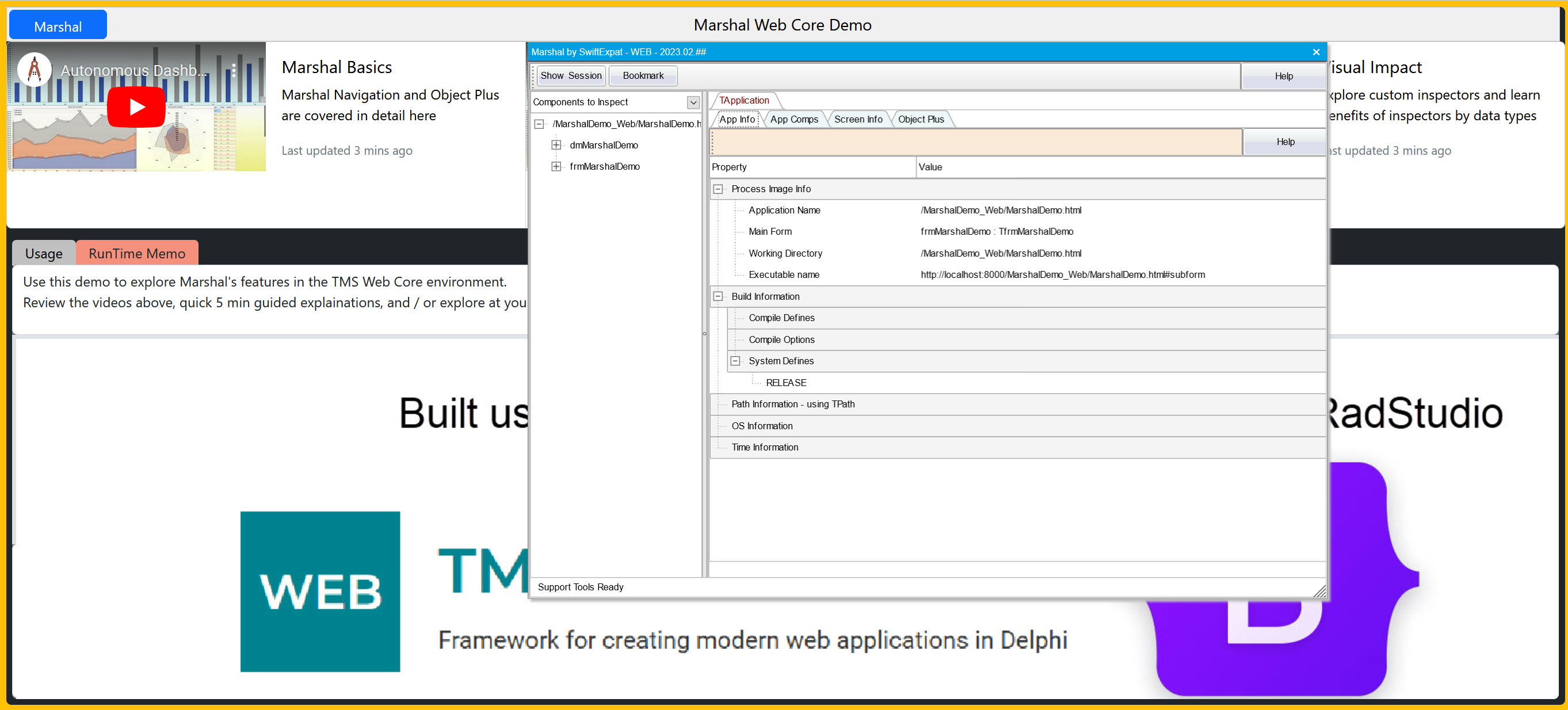Click the Bookmark button
Screen dimensions: 1568x710
click(643, 75)
